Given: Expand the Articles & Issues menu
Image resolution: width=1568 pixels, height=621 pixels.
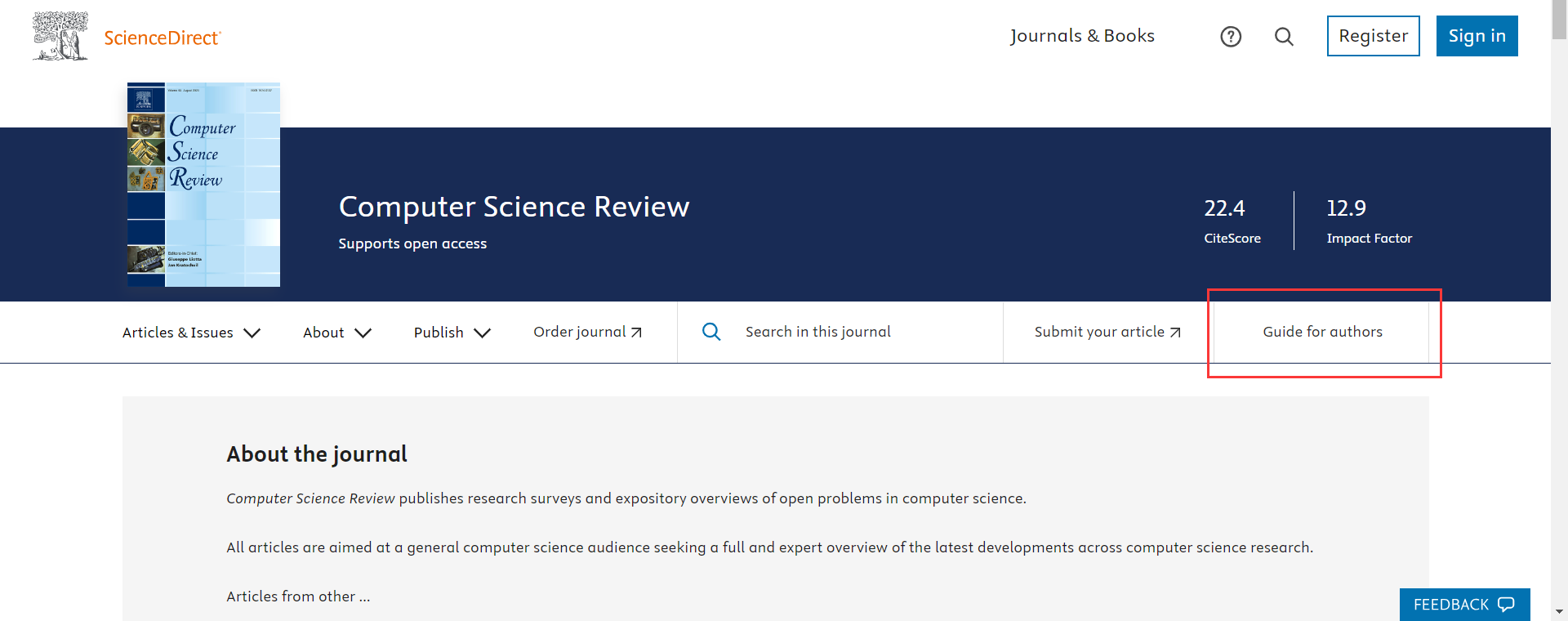Looking at the screenshot, I should tap(192, 333).
